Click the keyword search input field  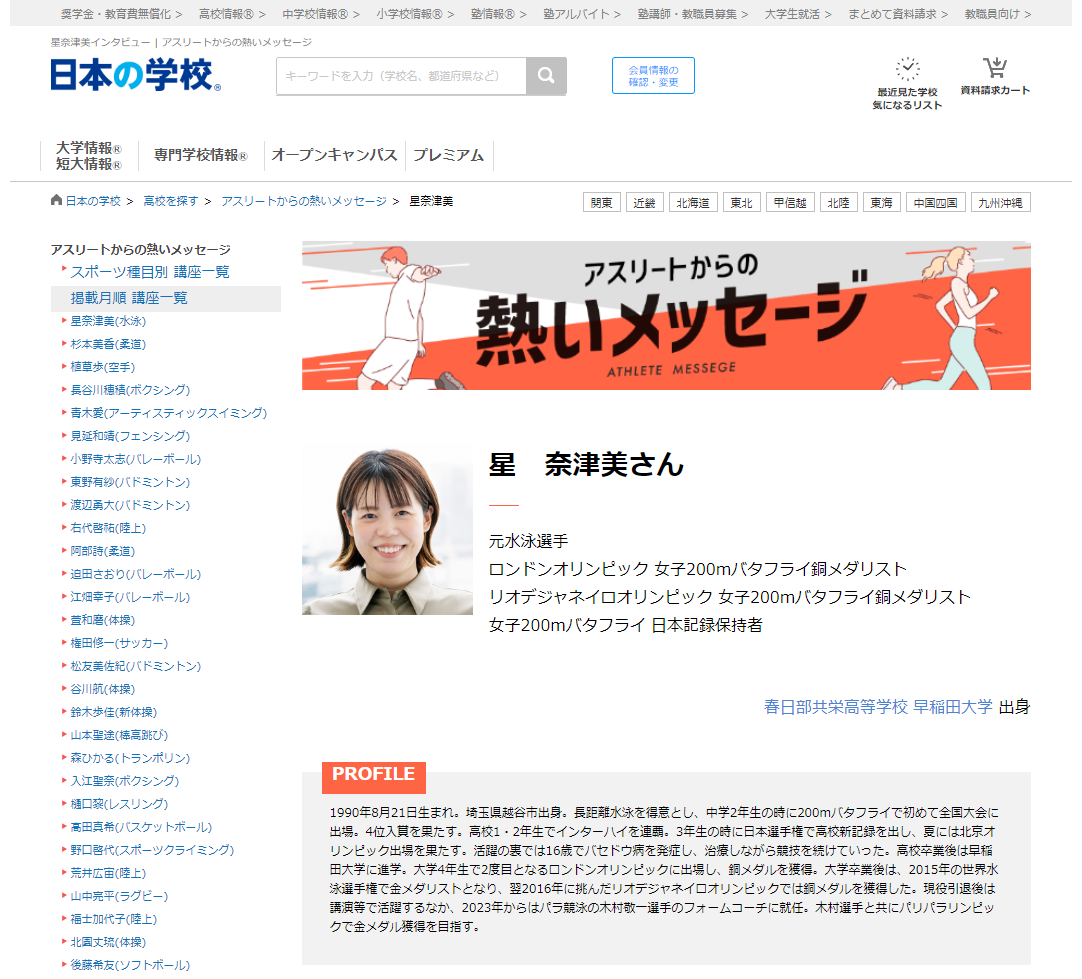tap(400, 75)
